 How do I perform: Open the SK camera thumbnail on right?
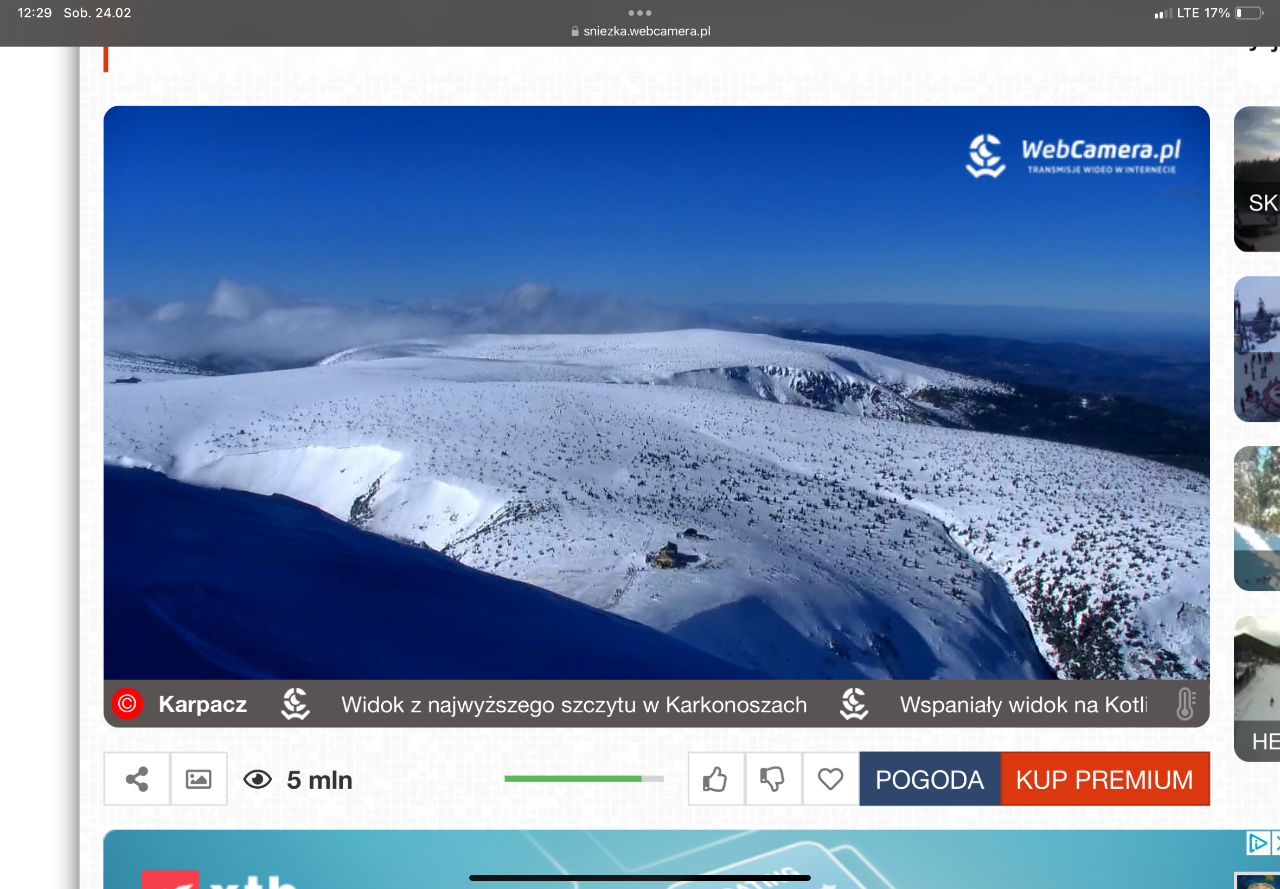click(x=1257, y=179)
